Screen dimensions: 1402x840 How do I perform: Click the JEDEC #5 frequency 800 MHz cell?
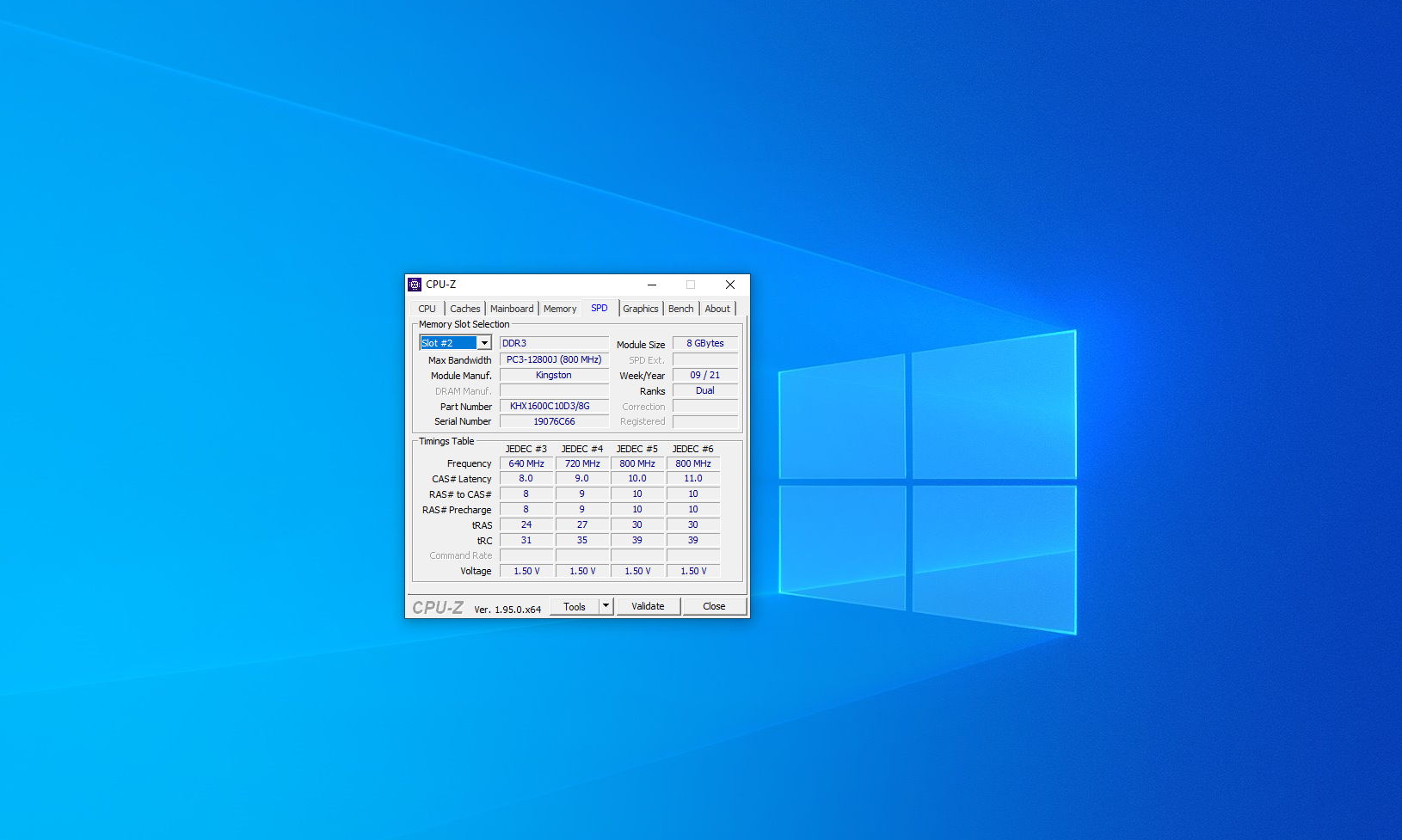click(637, 463)
